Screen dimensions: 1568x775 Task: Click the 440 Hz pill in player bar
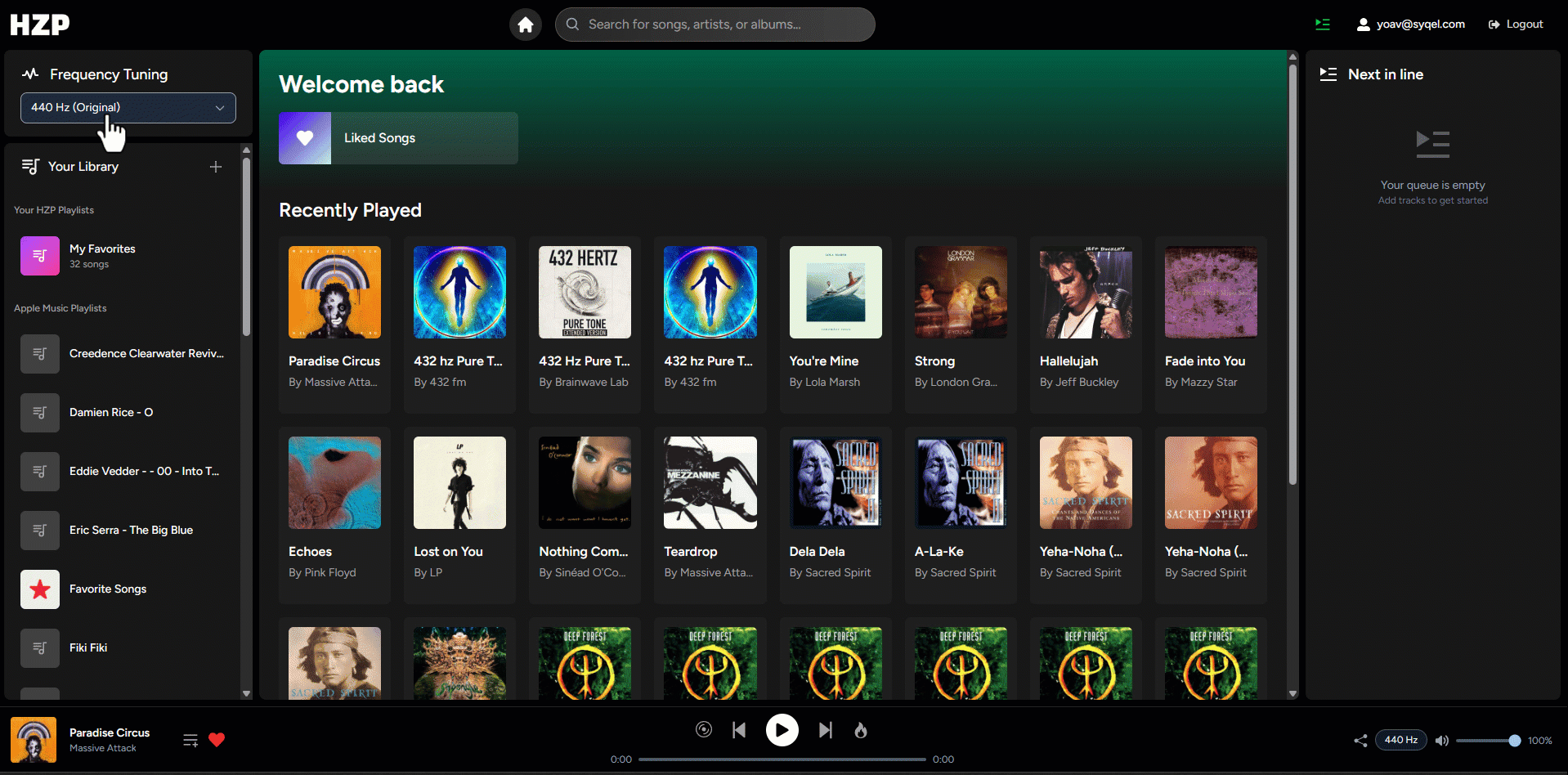coord(1400,740)
